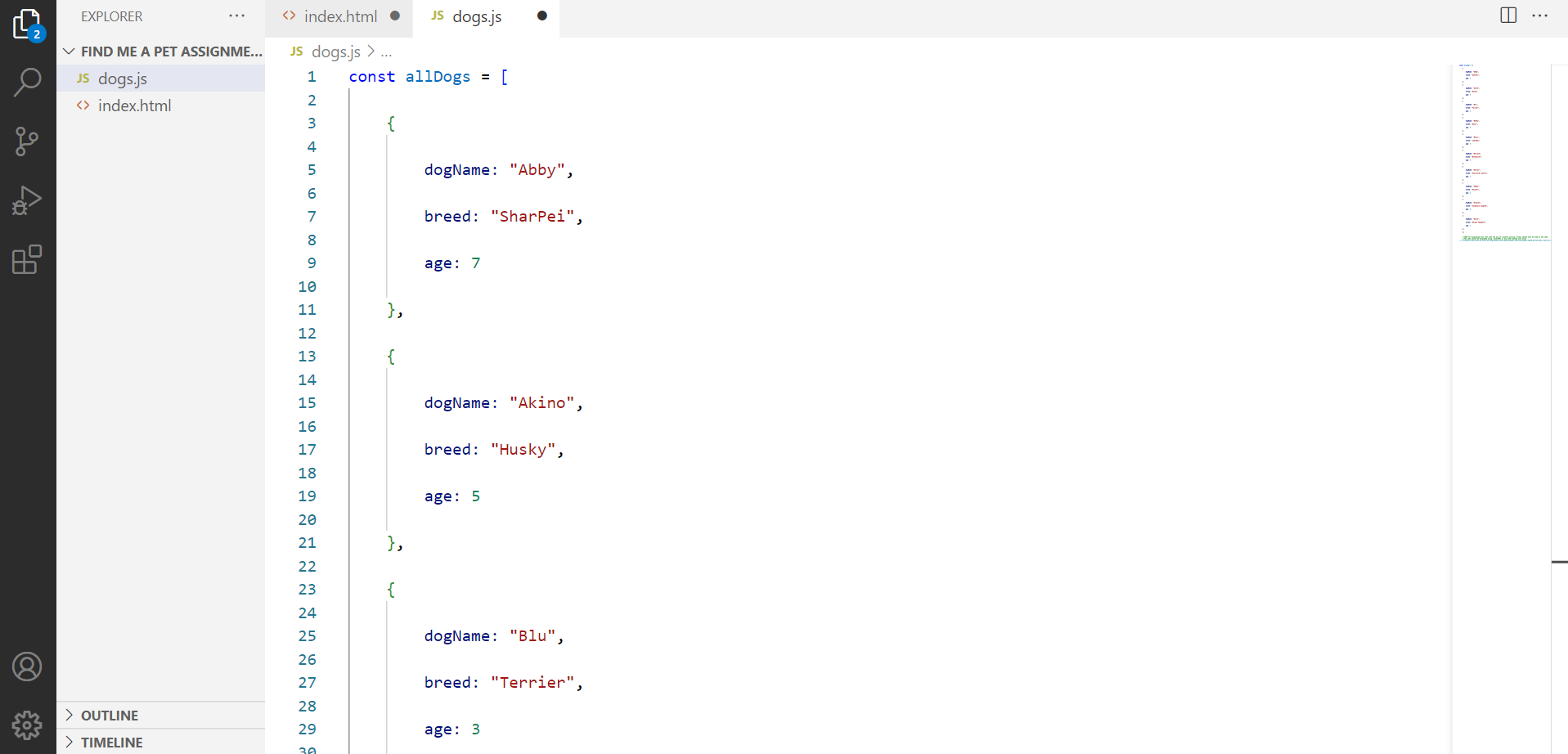
Task: Open Explorer views and more actions menu
Action: [x=237, y=16]
